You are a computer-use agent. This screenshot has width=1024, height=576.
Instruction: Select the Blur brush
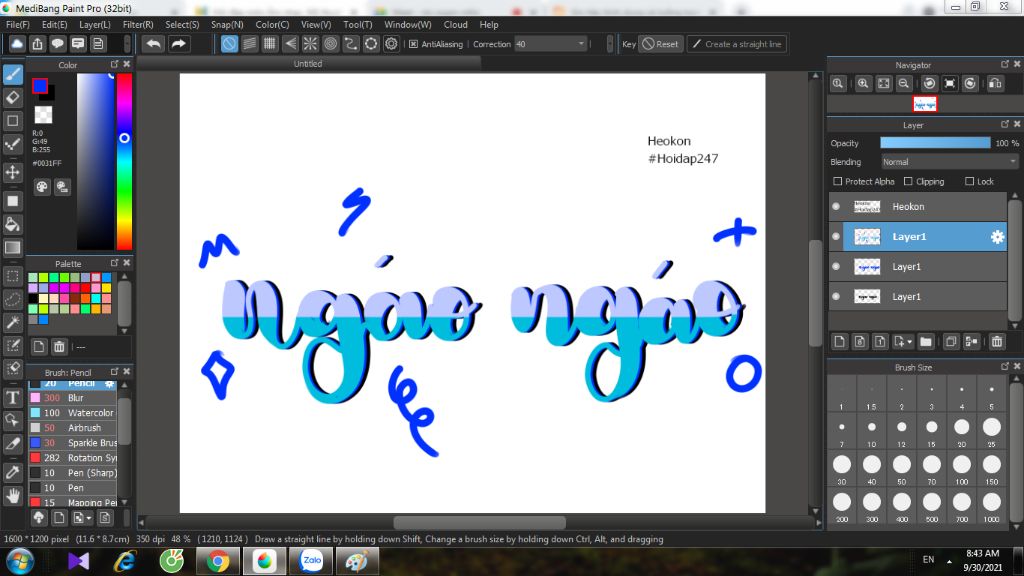[72, 398]
